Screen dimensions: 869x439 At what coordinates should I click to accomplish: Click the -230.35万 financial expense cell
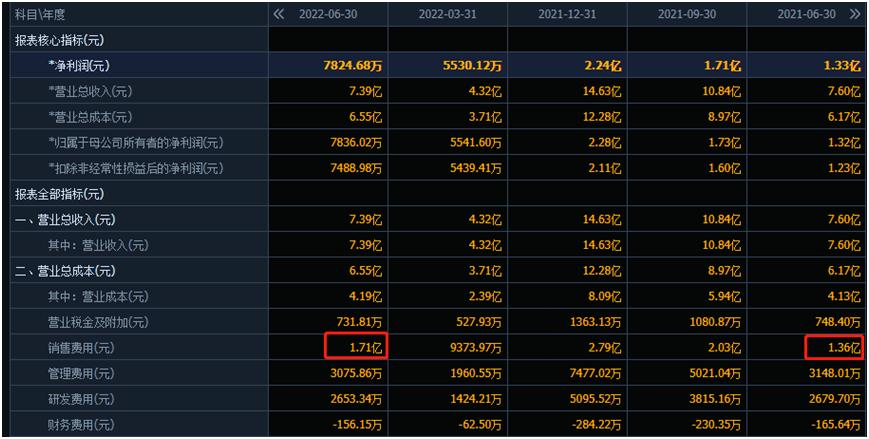[715, 425]
